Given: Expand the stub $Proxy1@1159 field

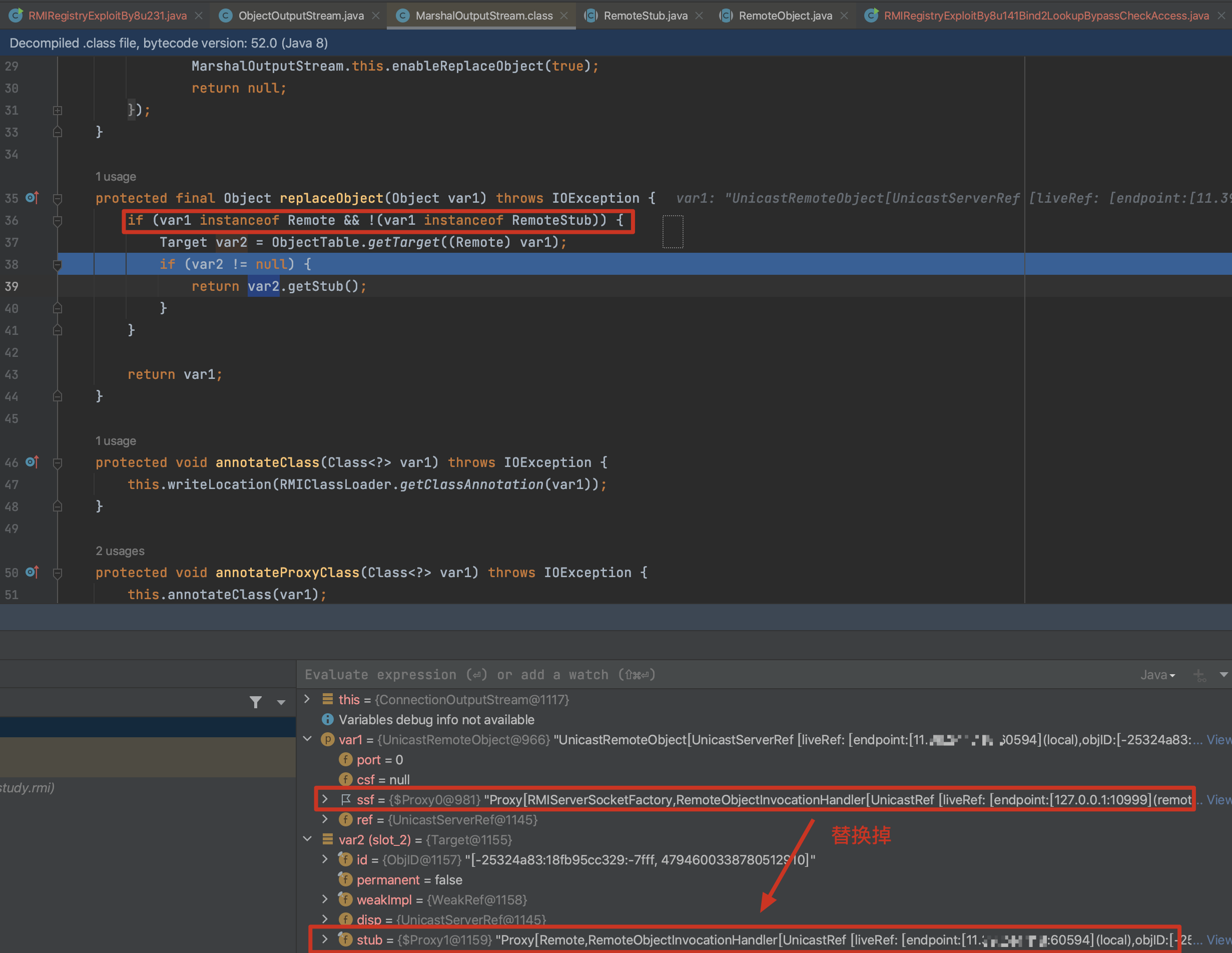Looking at the screenshot, I should pyautogui.click(x=325, y=939).
